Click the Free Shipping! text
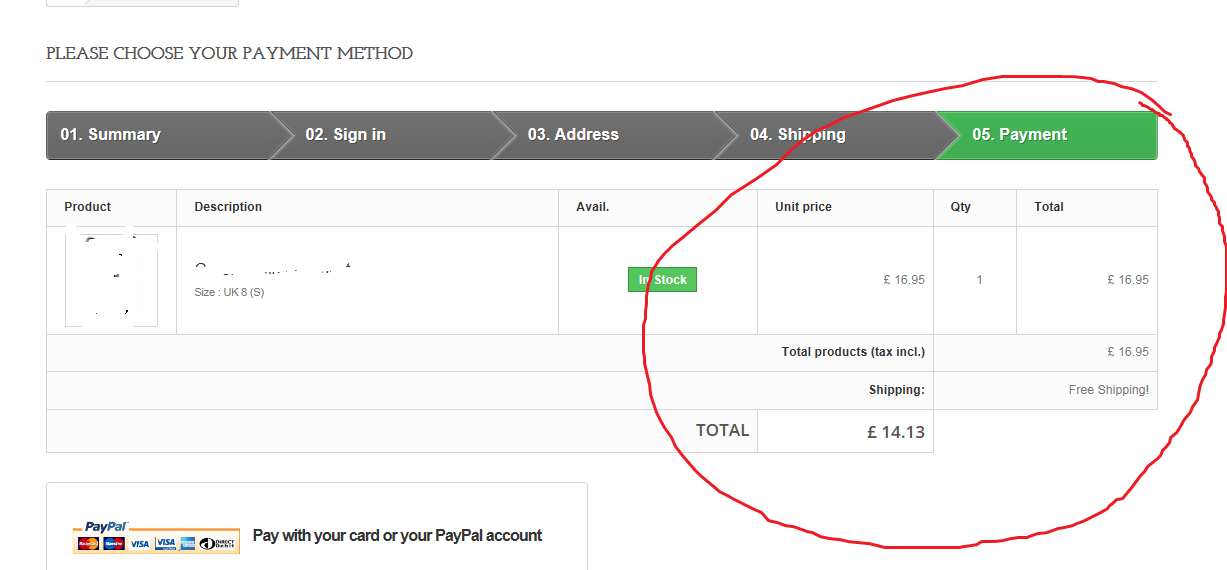1227x570 pixels. click(1108, 390)
